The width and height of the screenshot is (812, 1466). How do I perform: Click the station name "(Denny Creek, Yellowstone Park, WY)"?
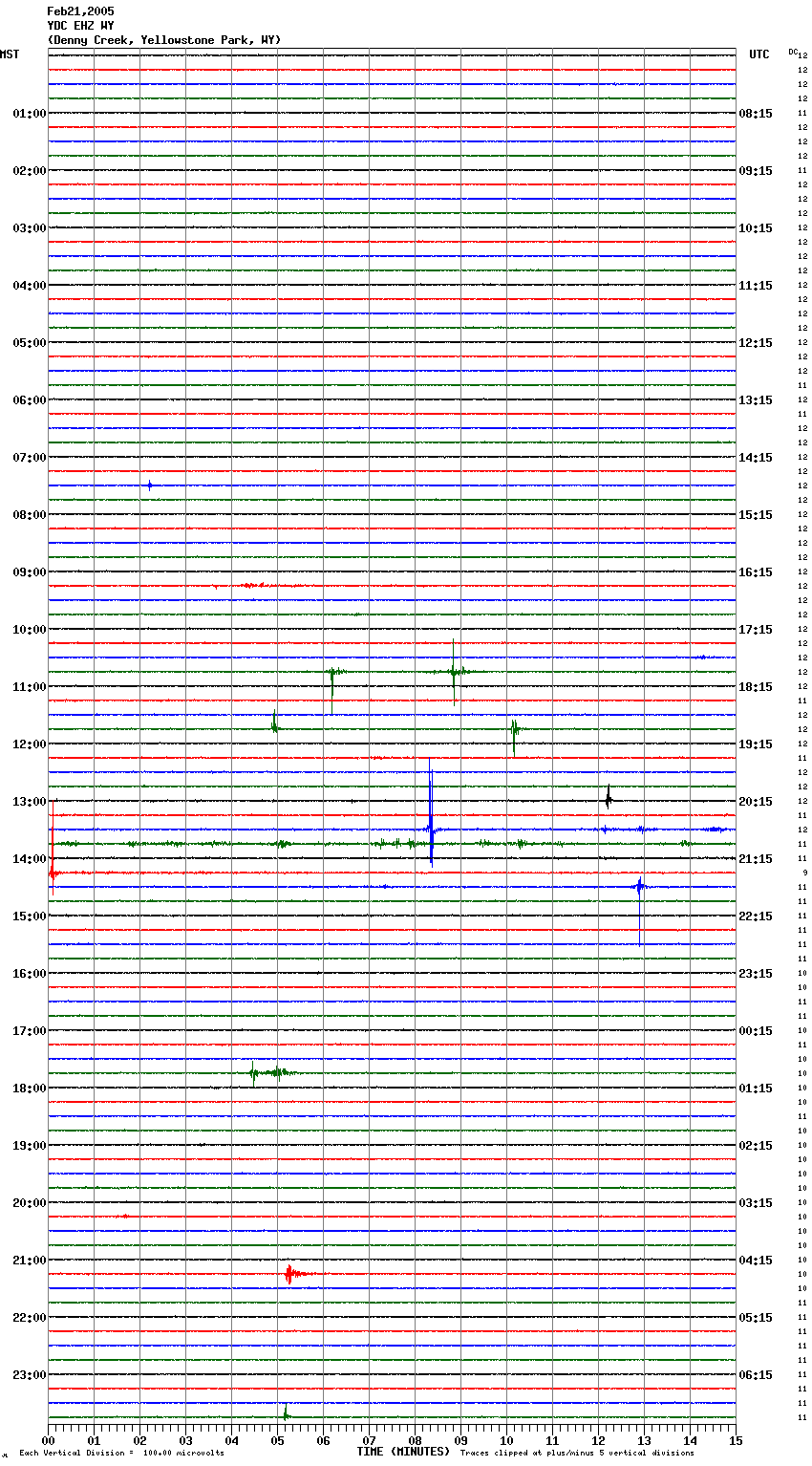tap(164, 40)
